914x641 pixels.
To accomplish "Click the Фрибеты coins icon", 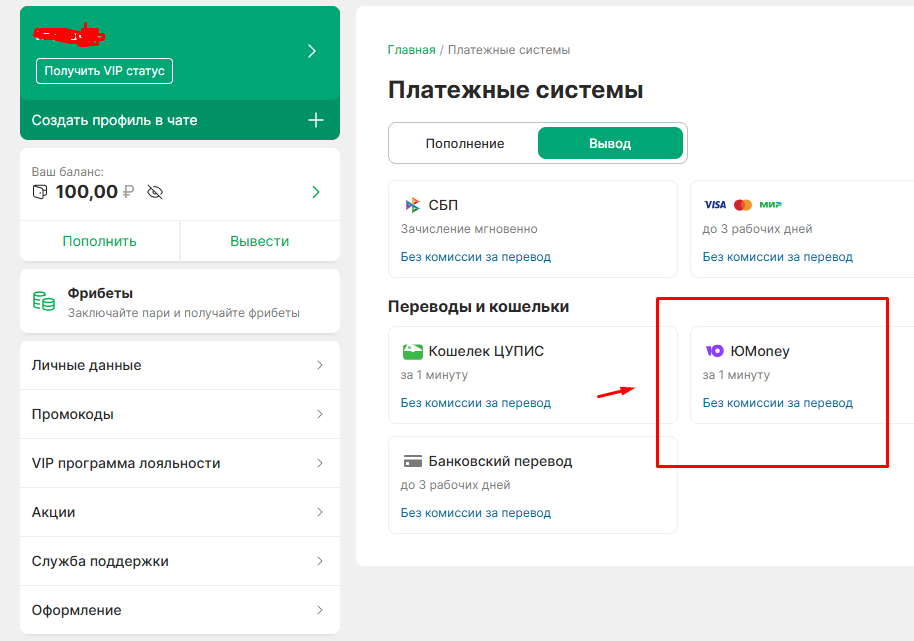I will 44,301.
